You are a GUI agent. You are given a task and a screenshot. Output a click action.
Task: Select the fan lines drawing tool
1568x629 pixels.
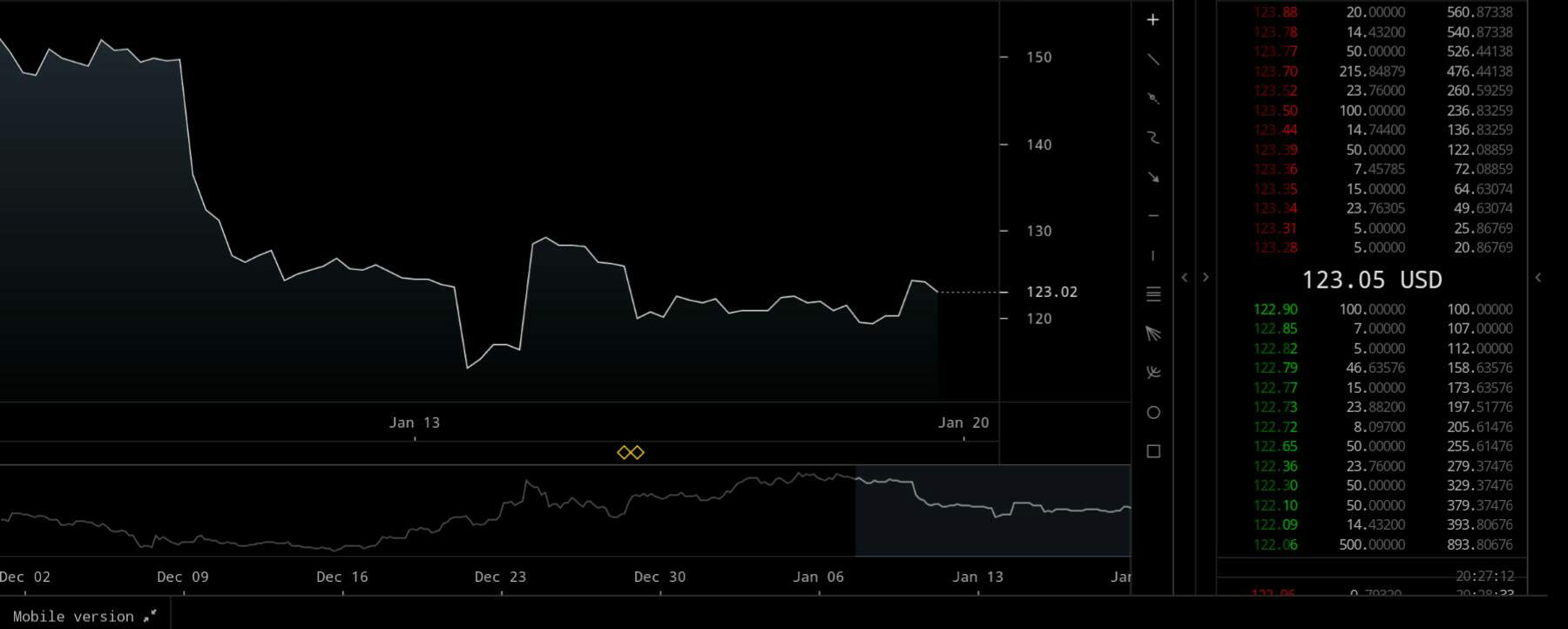point(1152,334)
